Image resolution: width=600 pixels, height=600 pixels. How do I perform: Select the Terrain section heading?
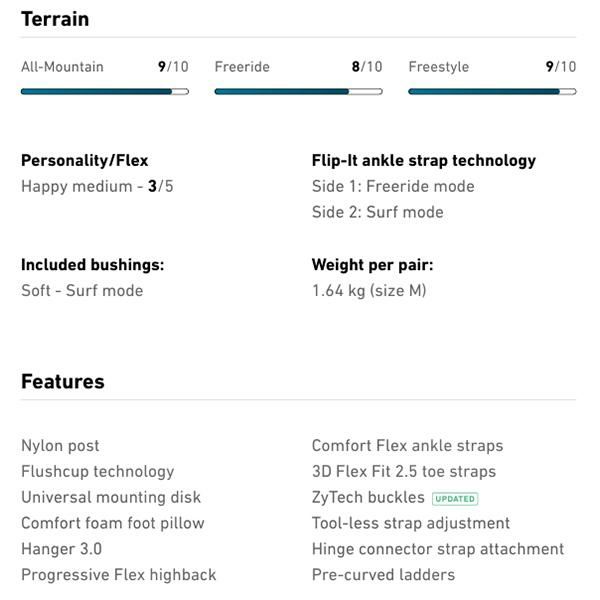pos(55,19)
